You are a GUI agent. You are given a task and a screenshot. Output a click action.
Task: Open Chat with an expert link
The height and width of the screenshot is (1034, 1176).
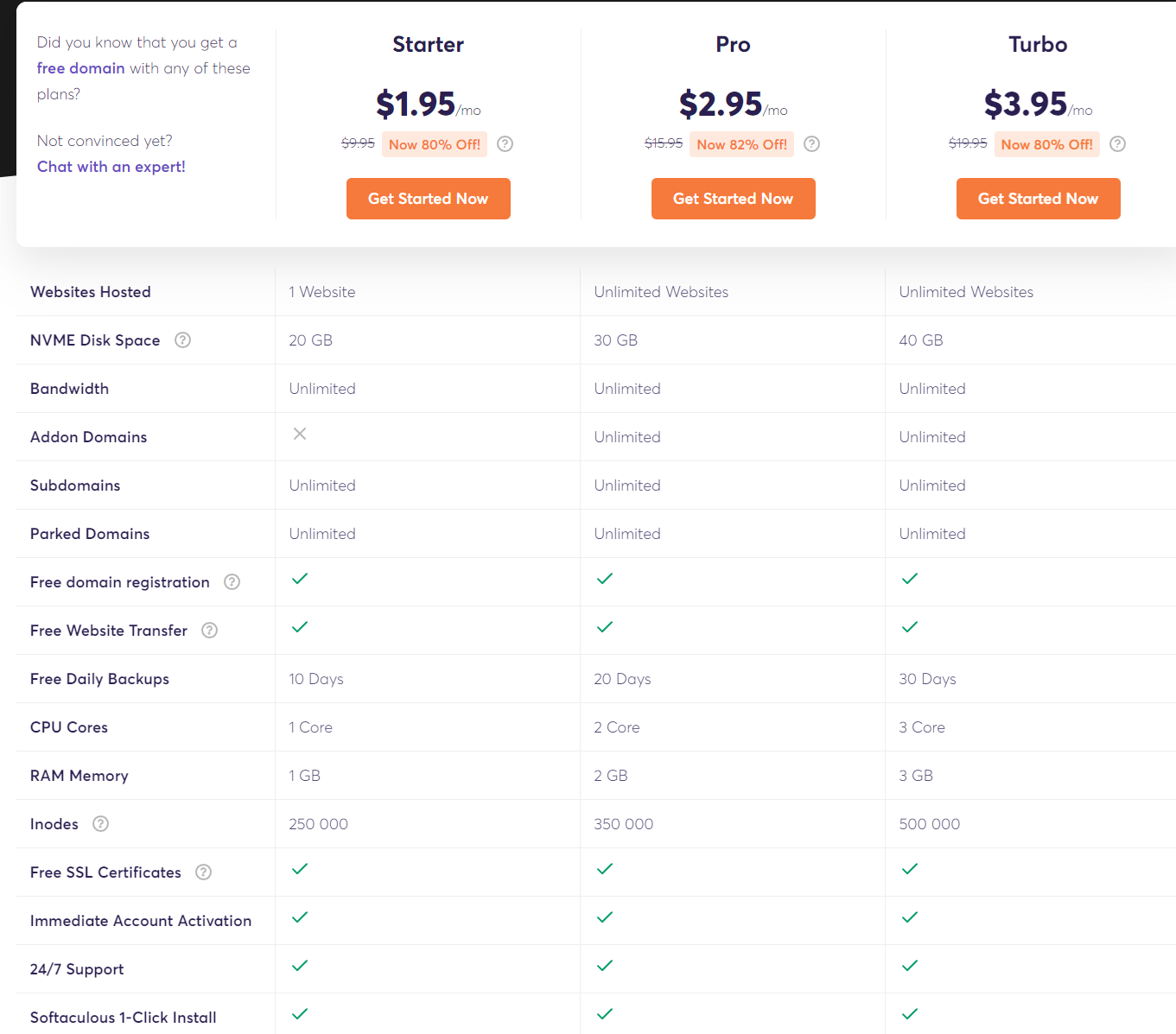click(111, 167)
